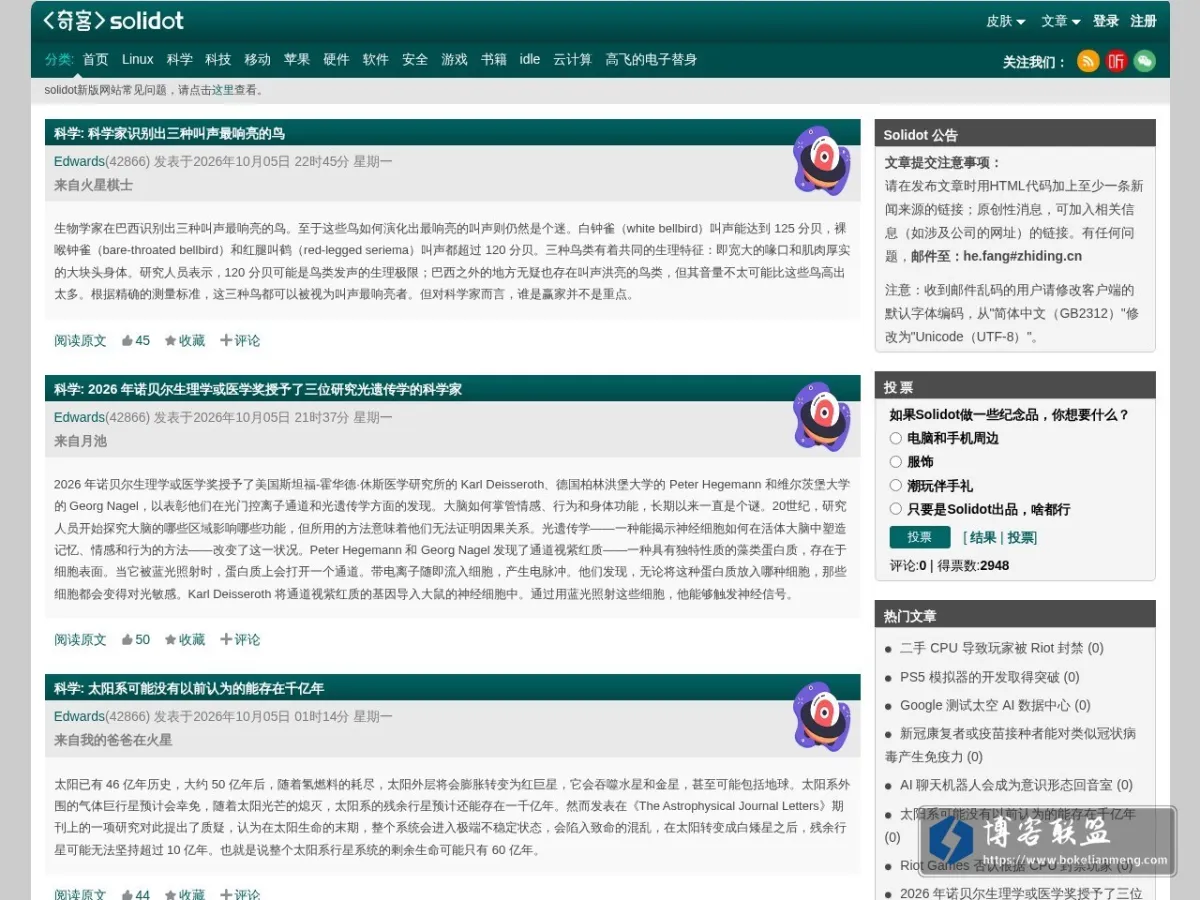Open the 苹果 category

(x=297, y=59)
